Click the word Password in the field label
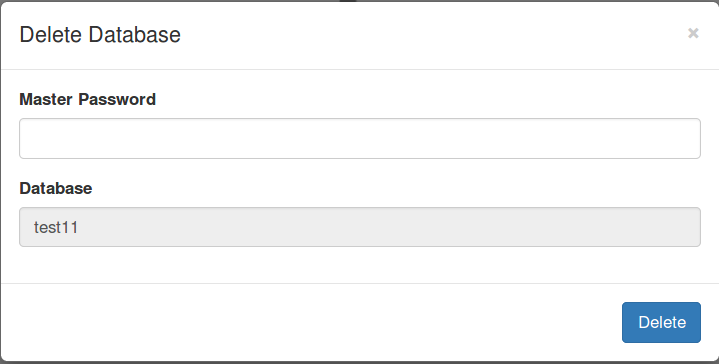719x364 pixels. tap(117, 99)
